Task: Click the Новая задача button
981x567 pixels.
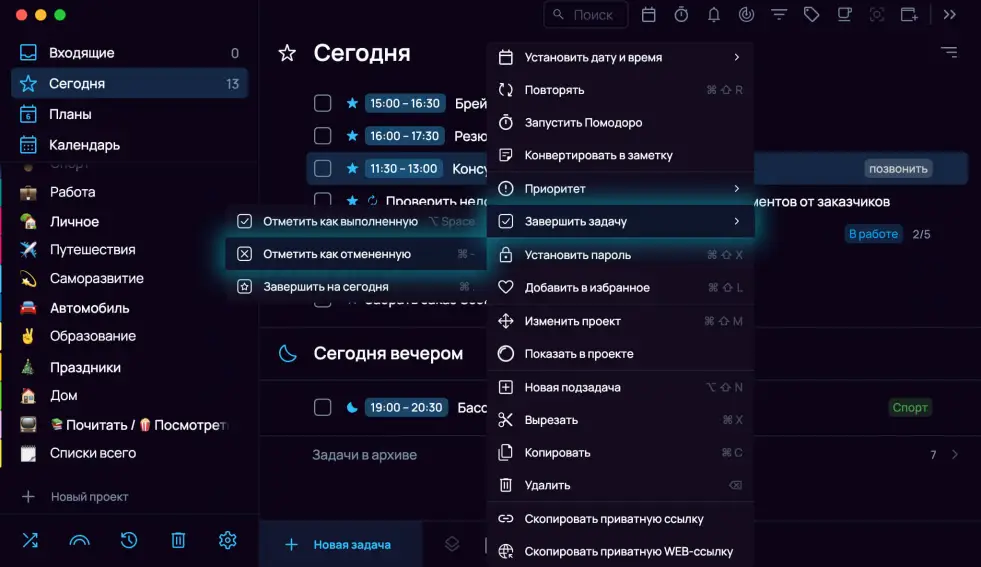Action: point(339,545)
